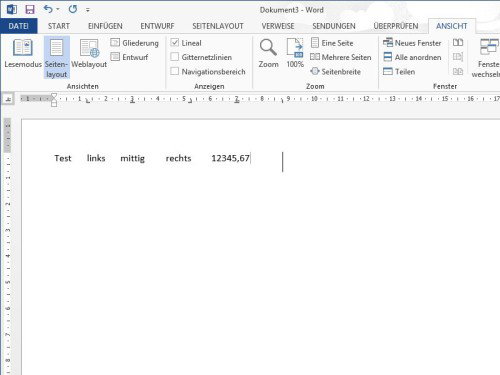This screenshot has height=375, width=500.
Task: Choose Seitenbreite zoom option
Action: 335,71
